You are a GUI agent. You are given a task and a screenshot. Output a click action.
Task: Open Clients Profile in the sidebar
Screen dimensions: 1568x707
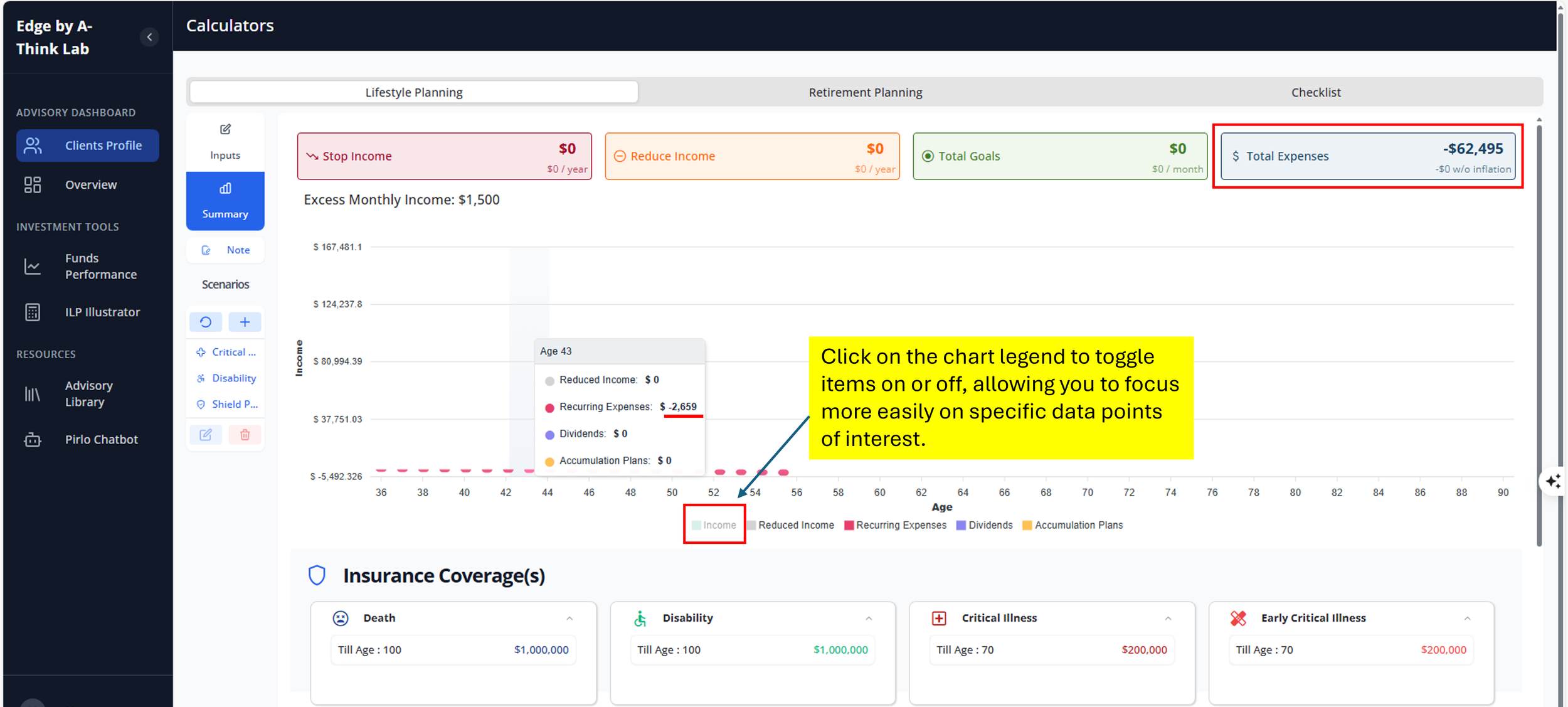click(x=88, y=146)
